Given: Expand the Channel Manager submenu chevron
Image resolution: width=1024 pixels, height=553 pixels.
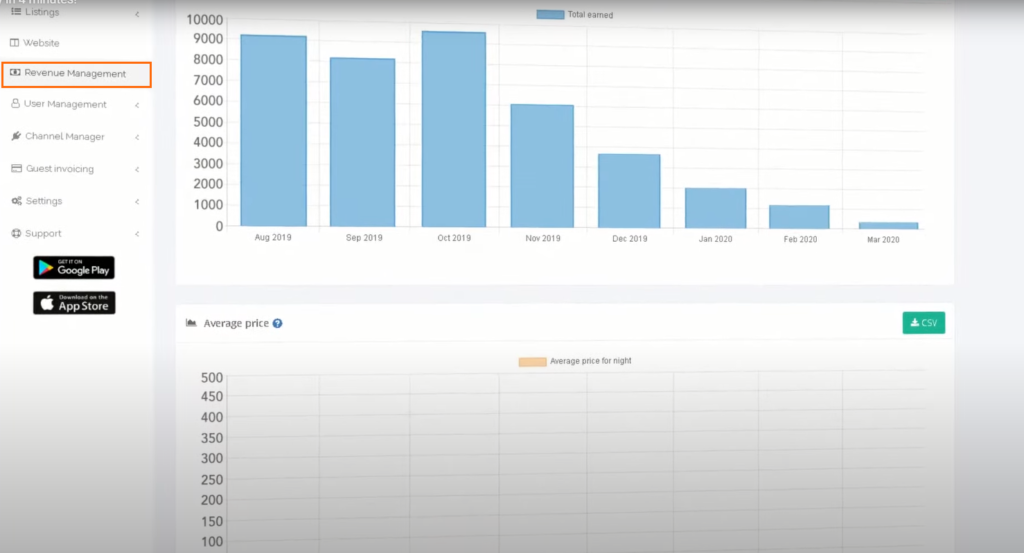Looking at the screenshot, I should [x=137, y=137].
